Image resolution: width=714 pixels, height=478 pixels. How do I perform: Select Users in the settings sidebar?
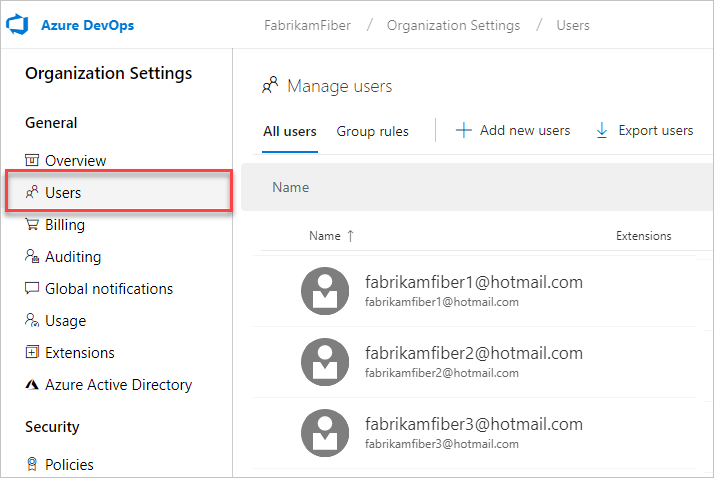tap(119, 192)
